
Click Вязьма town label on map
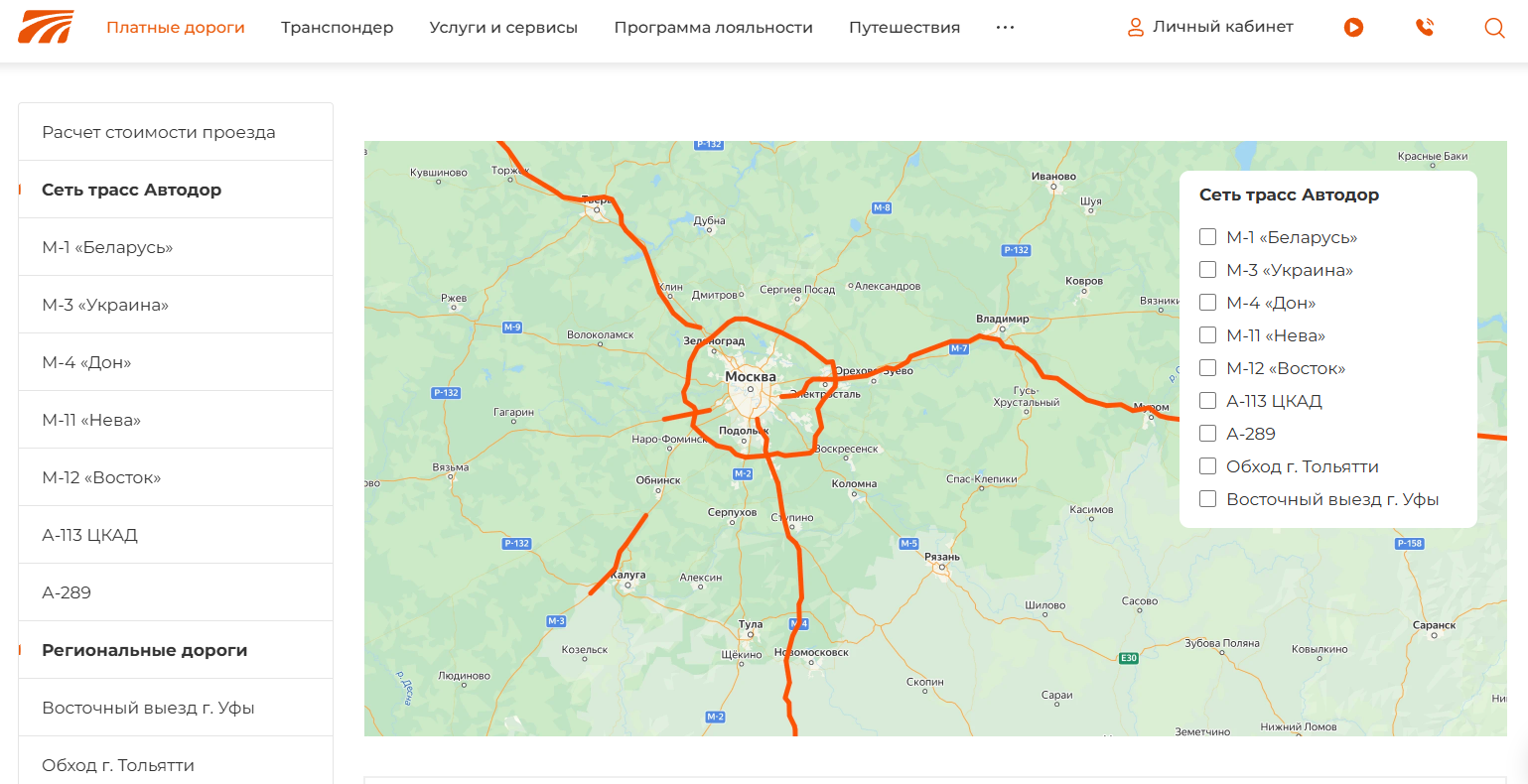pos(451,467)
